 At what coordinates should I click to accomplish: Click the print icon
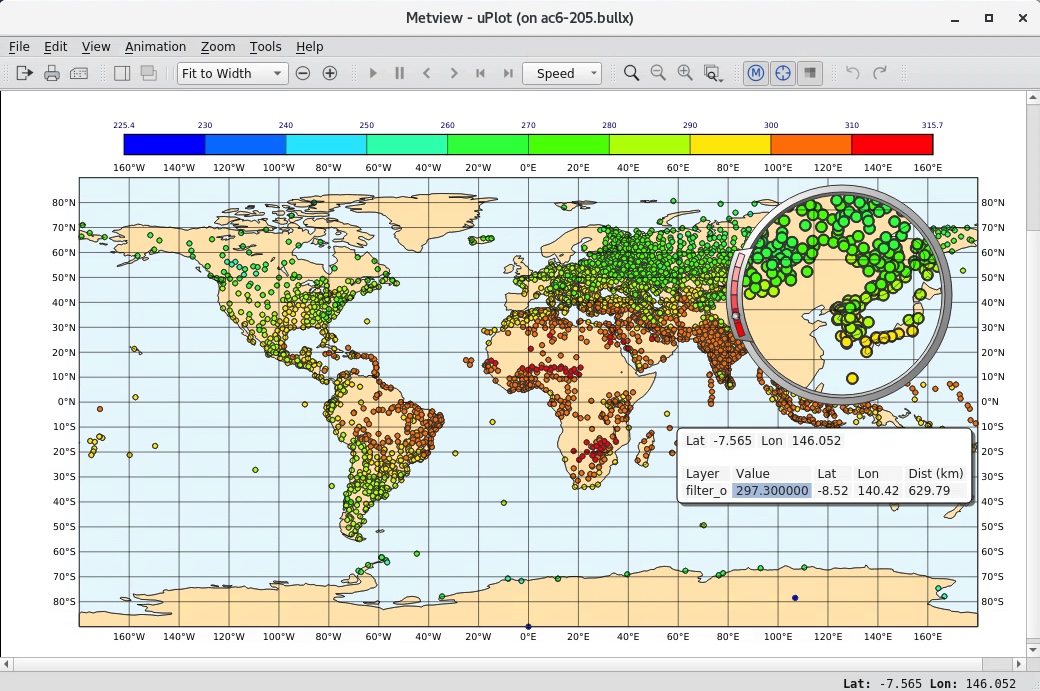click(52, 73)
